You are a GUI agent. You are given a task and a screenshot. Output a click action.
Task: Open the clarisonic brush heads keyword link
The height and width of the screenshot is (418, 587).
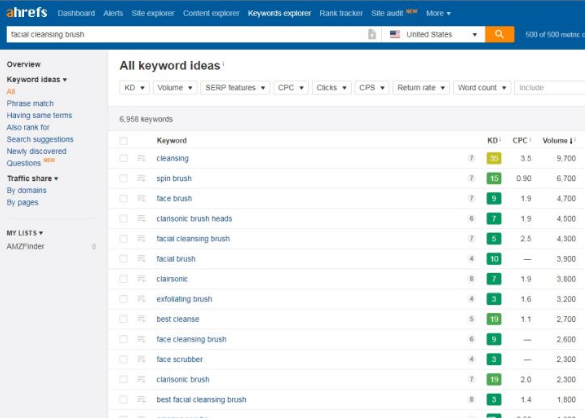click(x=194, y=219)
